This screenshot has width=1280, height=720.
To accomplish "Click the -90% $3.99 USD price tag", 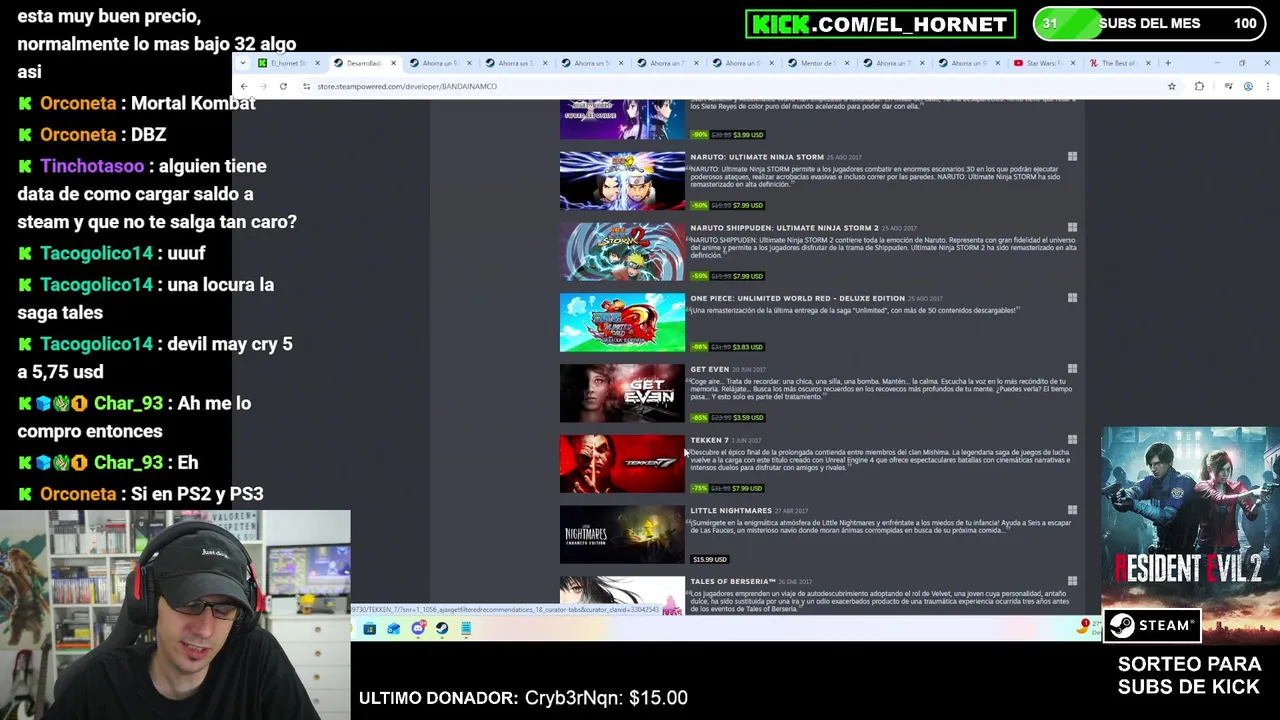I will [x=727, y=134].
